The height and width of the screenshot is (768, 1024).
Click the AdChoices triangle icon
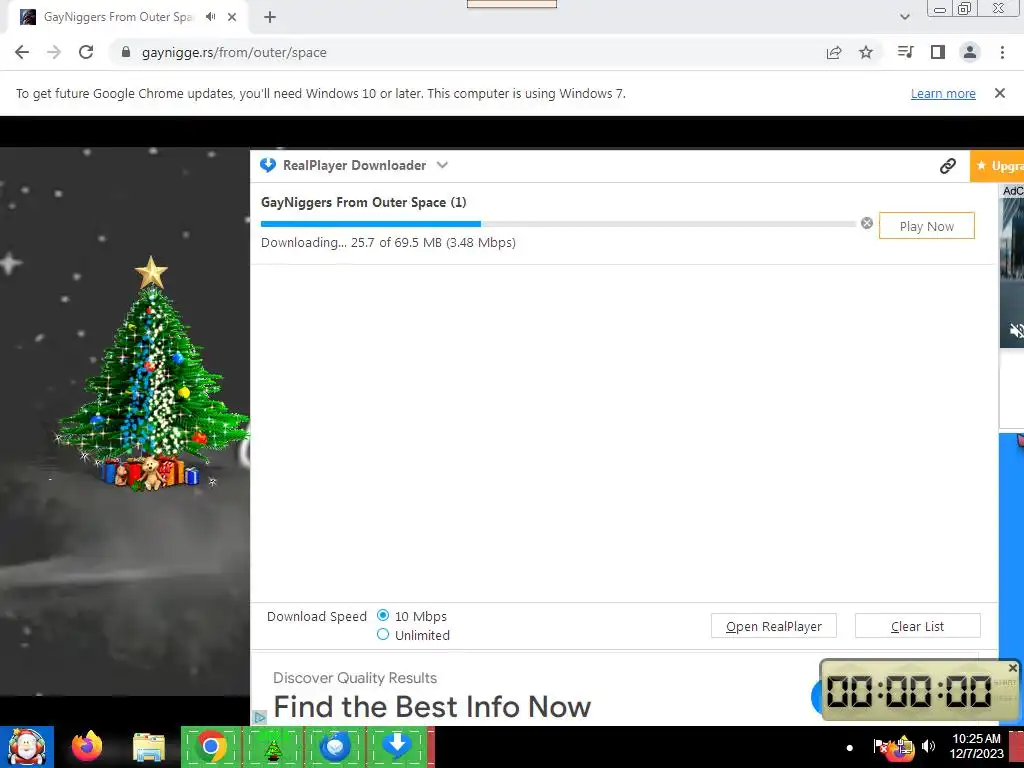(259, 717)
